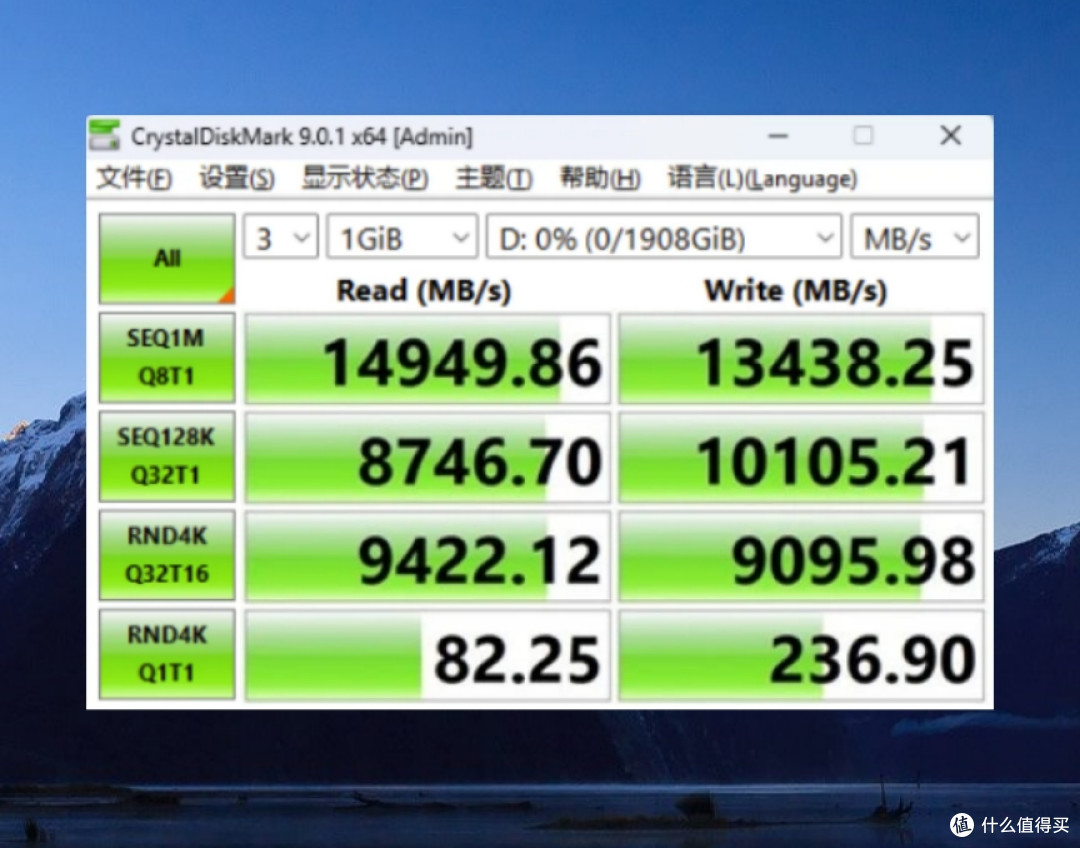Open the 语言(L)(Language) menu
The width and height of the screenshot is (1080, 848).
762,178
